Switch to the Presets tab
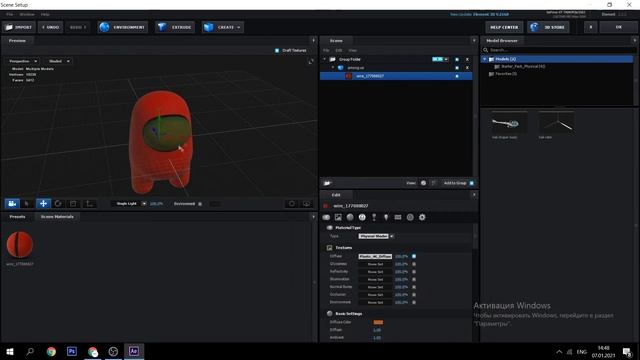 (17, 217)
